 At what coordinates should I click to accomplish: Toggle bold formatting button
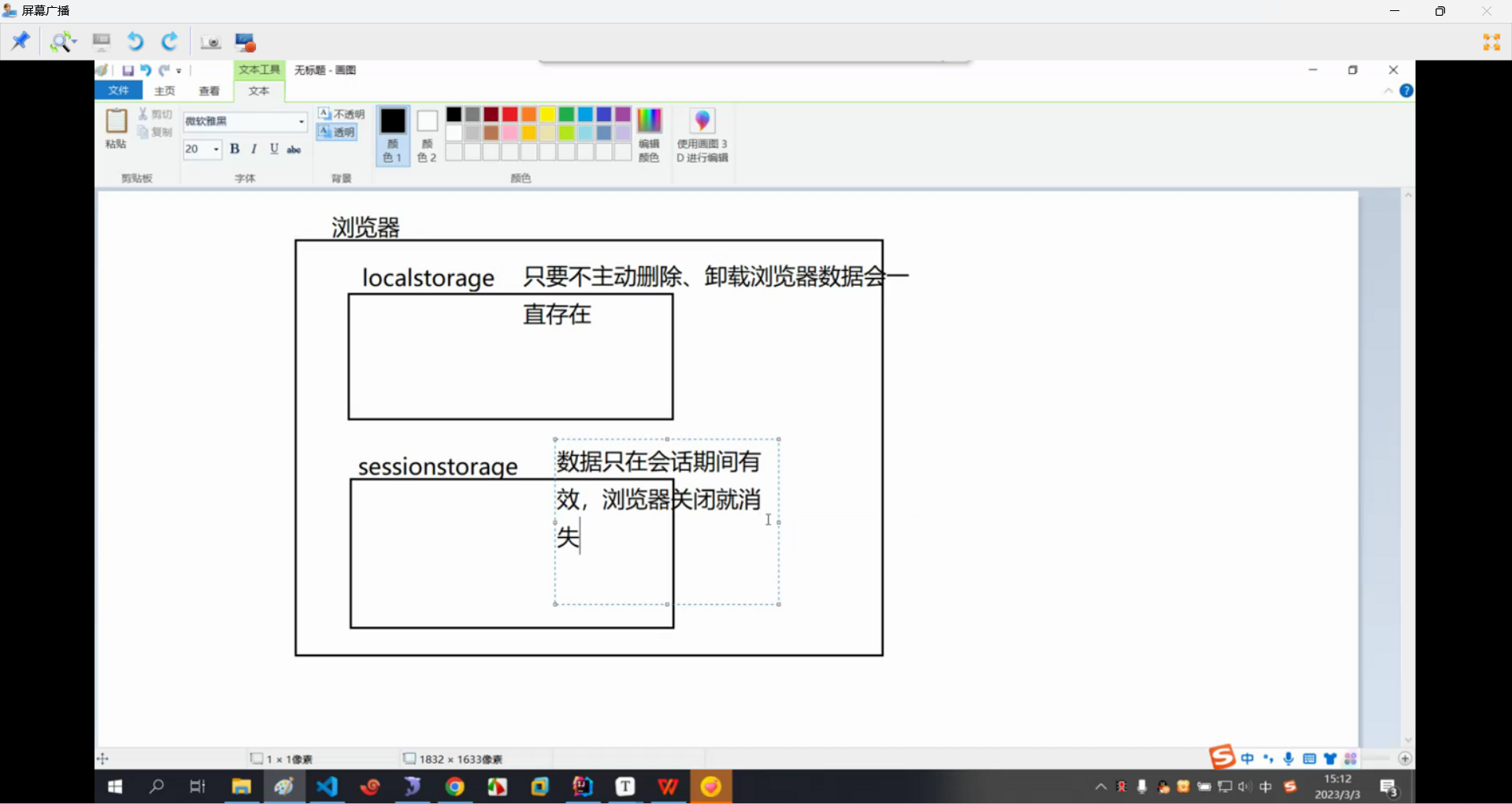click(234, 149)
